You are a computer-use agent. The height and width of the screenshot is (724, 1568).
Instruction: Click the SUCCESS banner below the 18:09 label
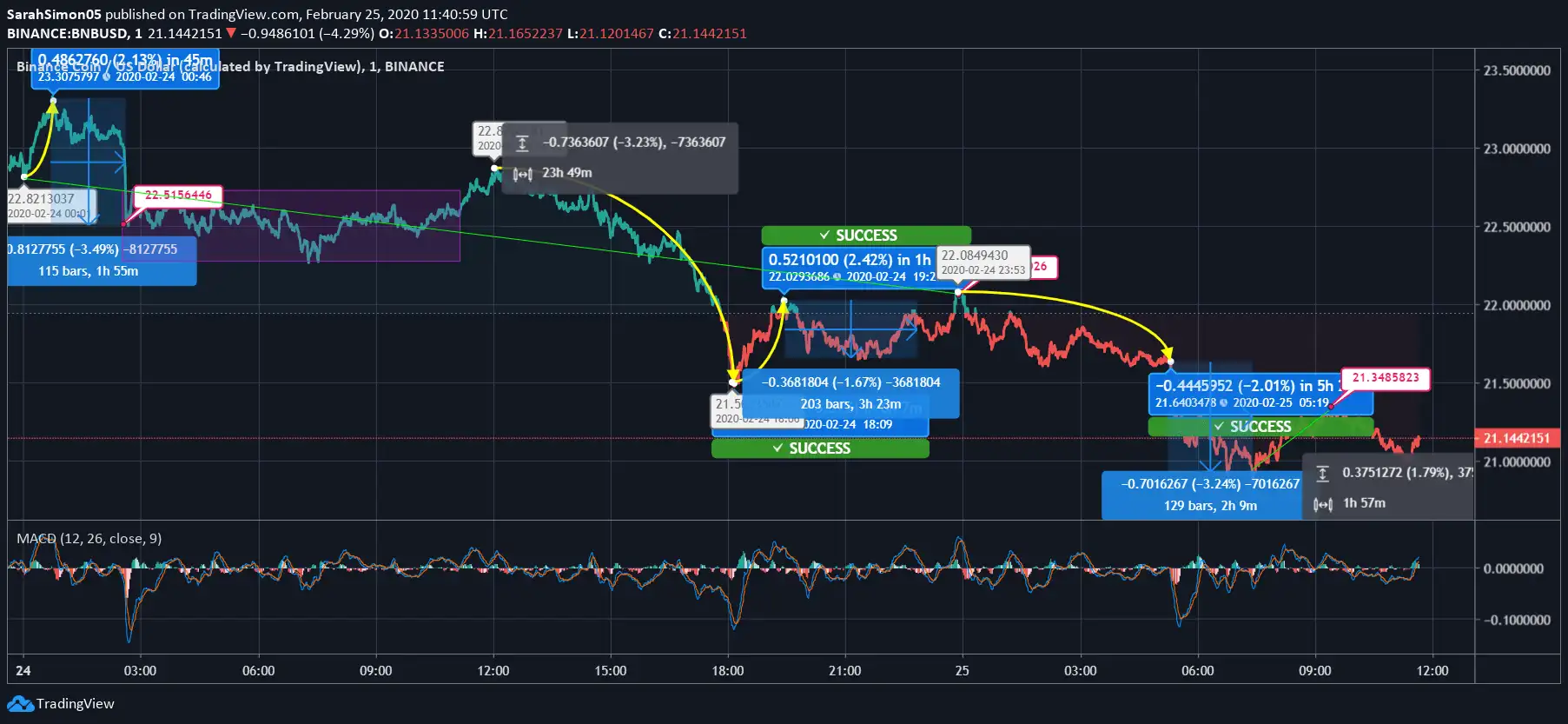click(x=819, y=448)
